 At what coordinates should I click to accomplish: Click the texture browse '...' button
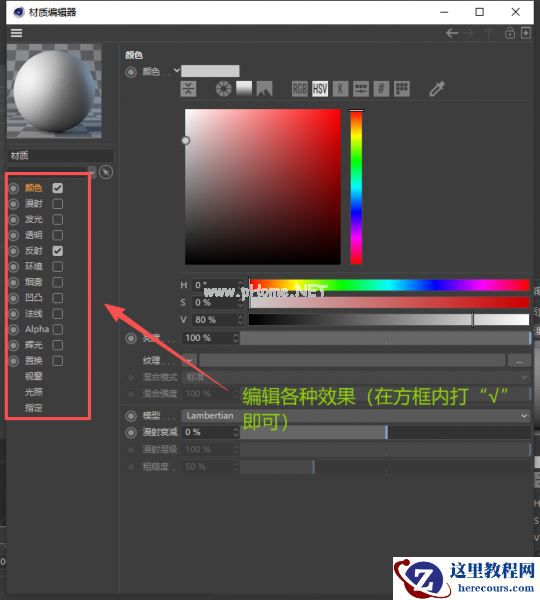click(519, 360)
